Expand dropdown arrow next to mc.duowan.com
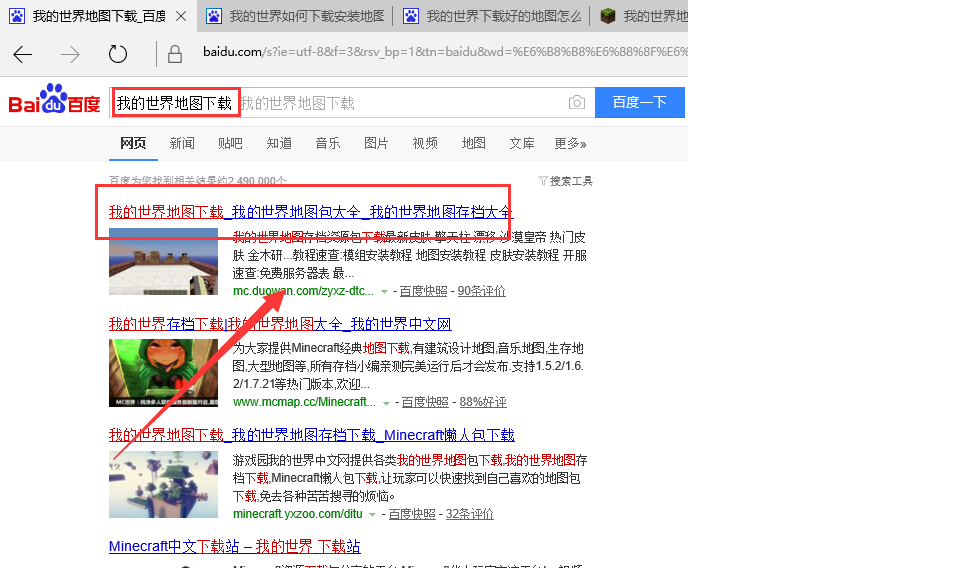 coord(384,292)
